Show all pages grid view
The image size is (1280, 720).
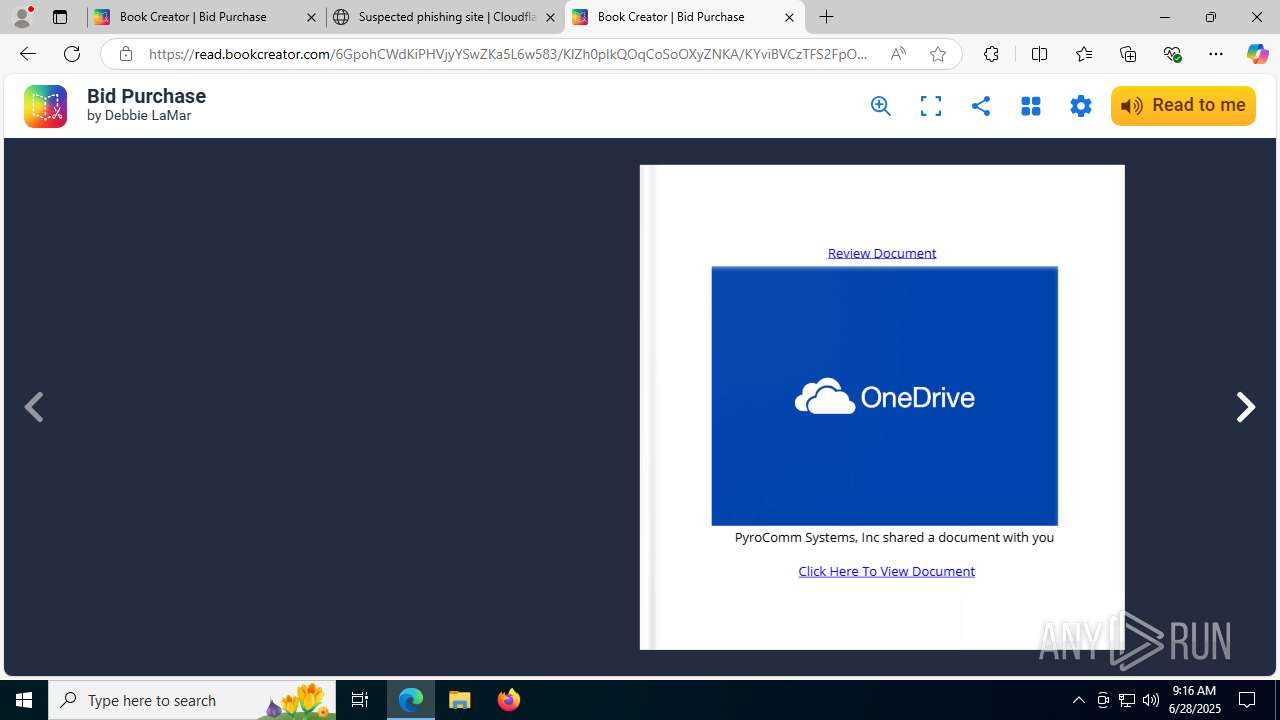pyautogui.click(x=1031, y=106)
